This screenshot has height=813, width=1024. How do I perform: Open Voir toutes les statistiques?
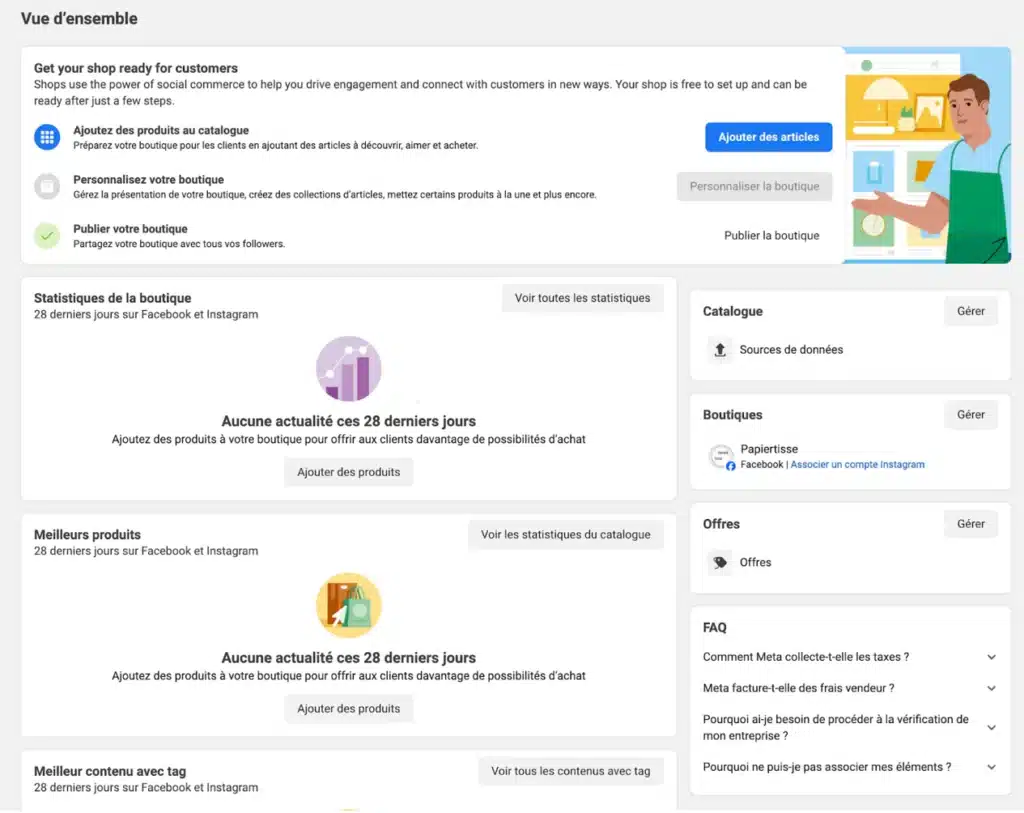582,297
